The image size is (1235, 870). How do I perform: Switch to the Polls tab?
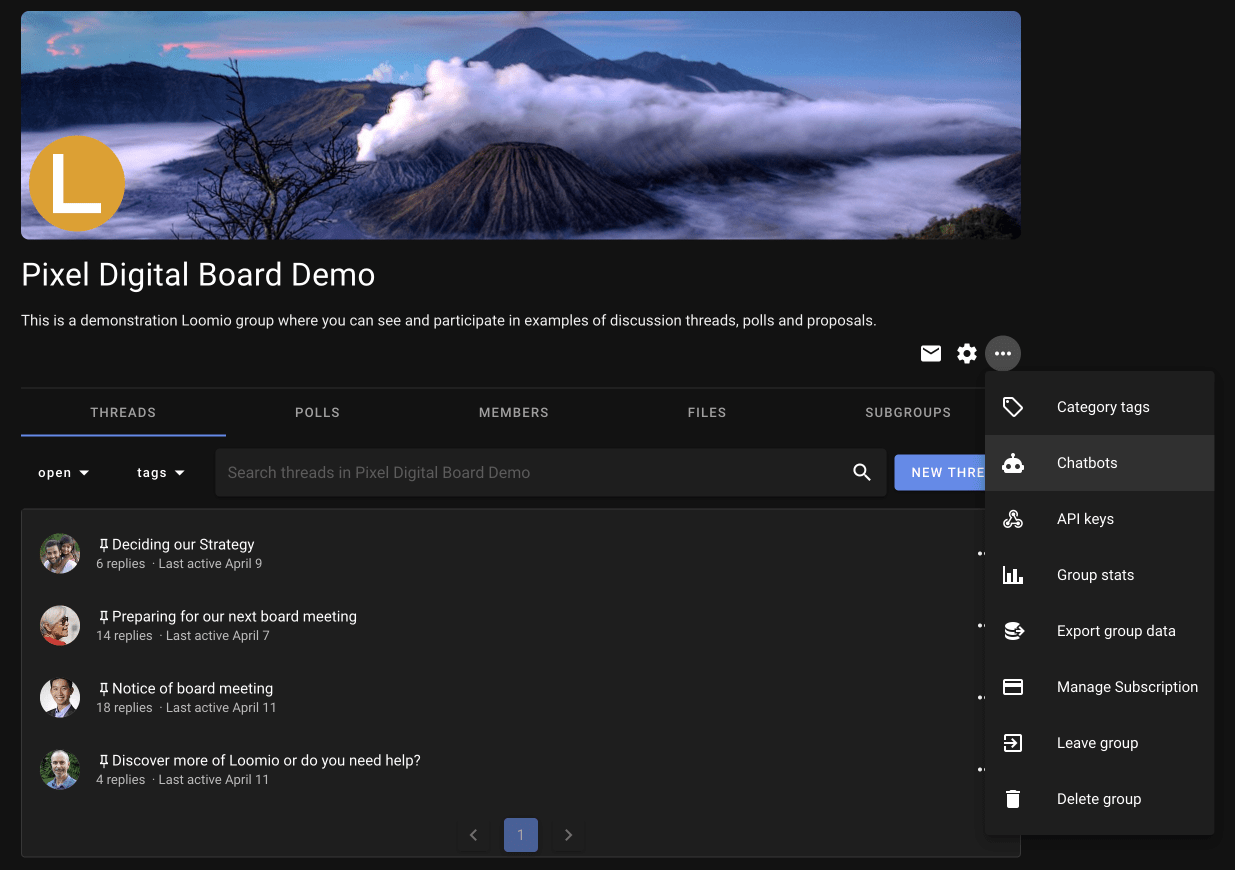317,412
